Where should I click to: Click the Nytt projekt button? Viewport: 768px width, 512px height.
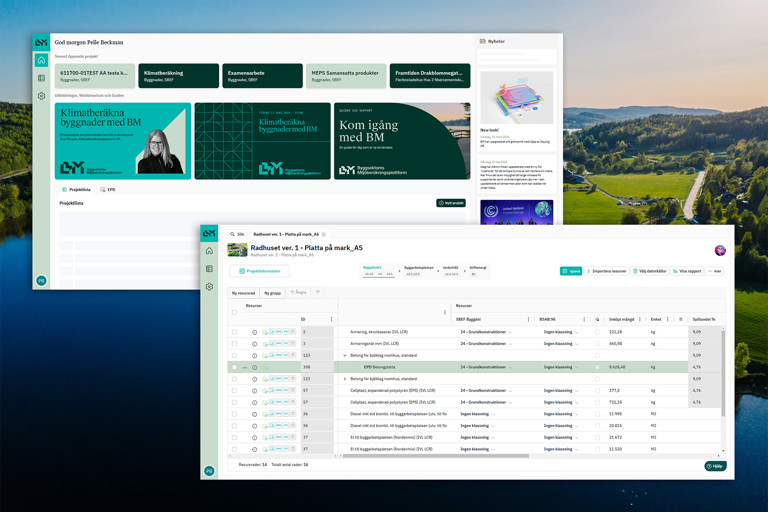coord(451,203)
